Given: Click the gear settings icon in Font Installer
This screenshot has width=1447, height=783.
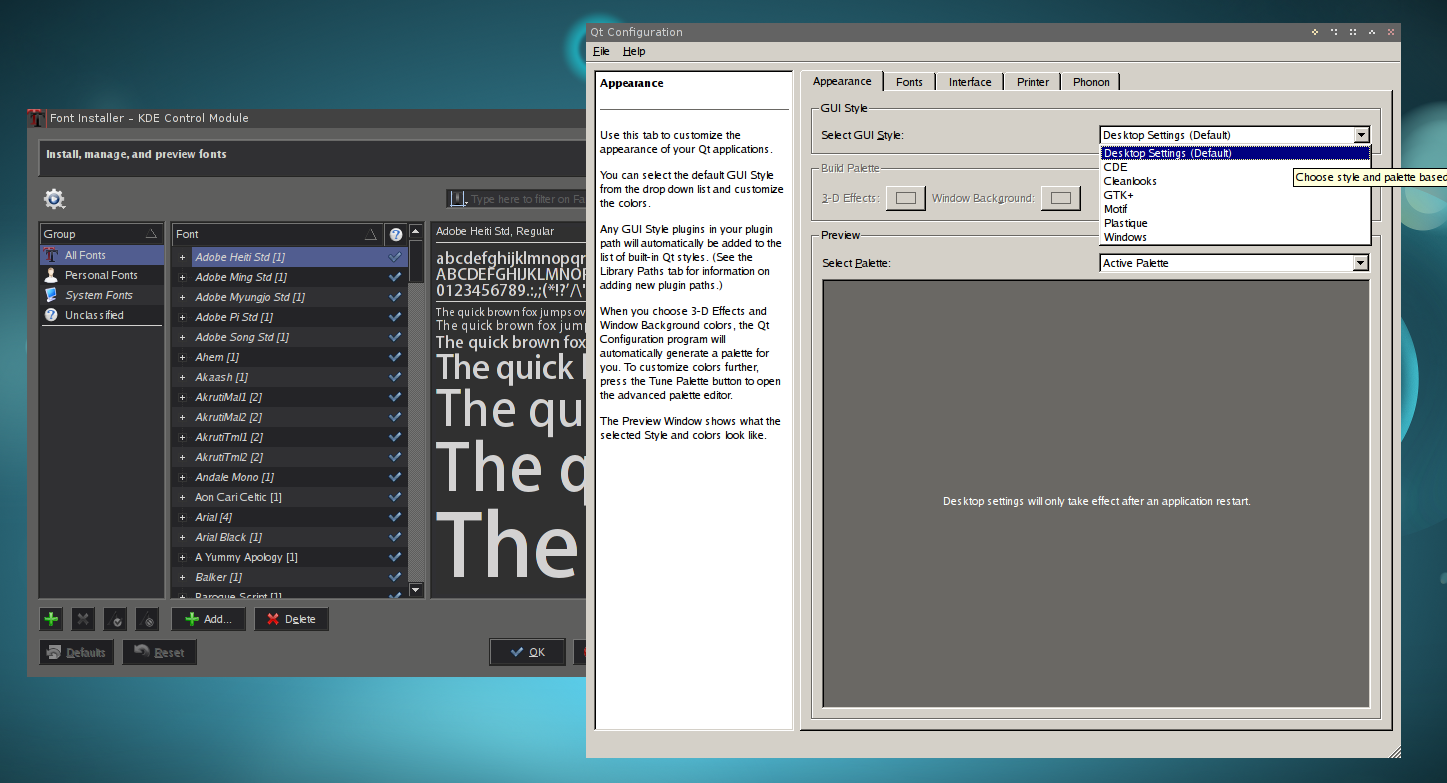Looking at the screenshot, I should [x=54, y=198].
